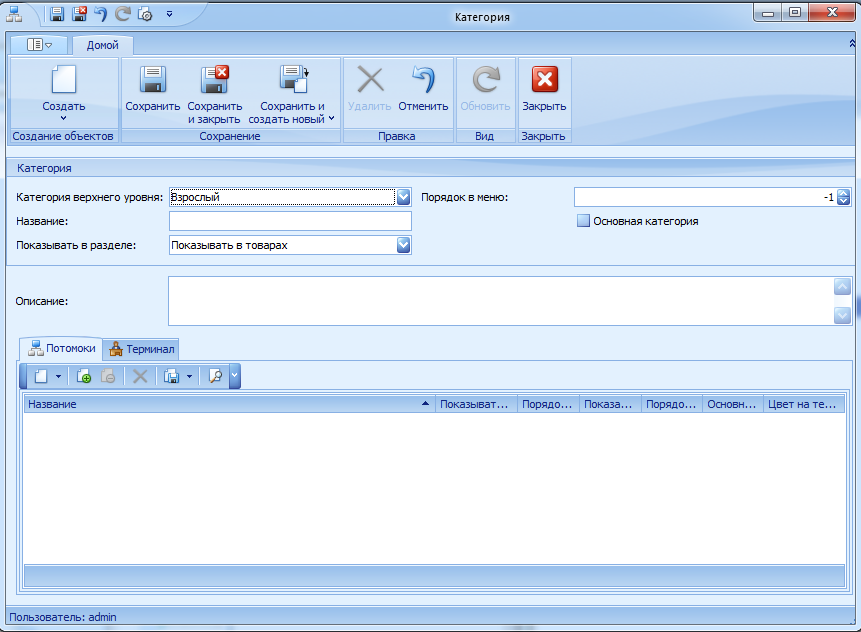Click the Удалить ribbon button
This screenshot has height=632, width=861.
coord(370,89)
